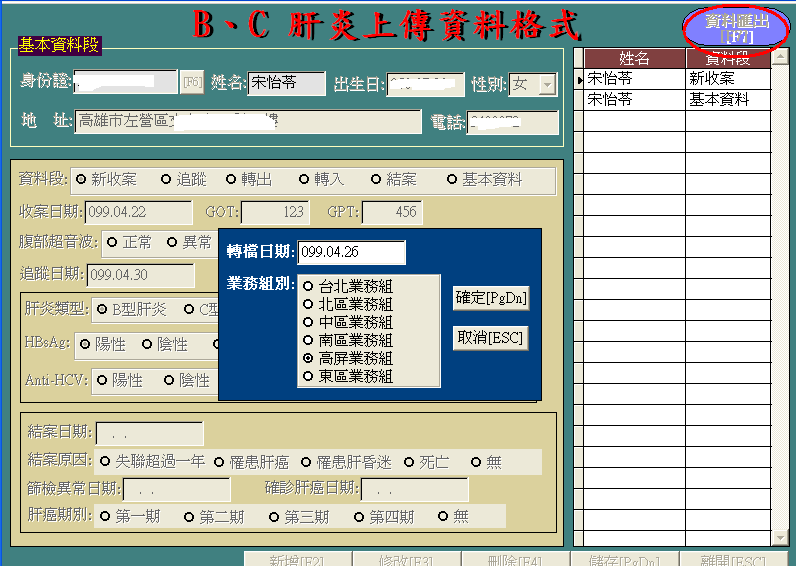Select 中區業務組 radio option
Viewport: 796px width, 566px height.
[x=308, y=323]
